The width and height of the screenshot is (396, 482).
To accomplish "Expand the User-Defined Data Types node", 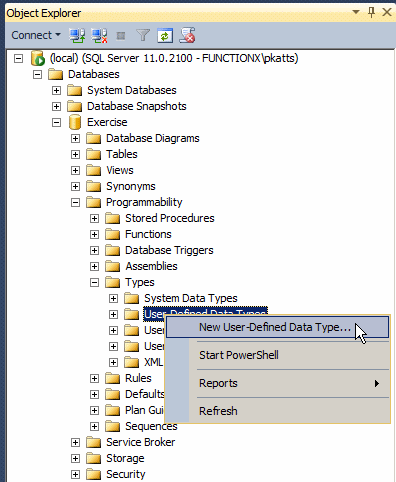I will click(x=113, y=314).
